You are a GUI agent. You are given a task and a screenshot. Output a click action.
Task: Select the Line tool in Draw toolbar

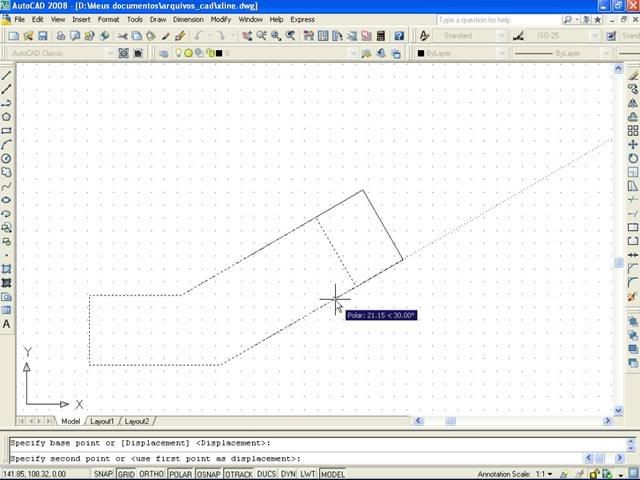[x=6, y=75]
